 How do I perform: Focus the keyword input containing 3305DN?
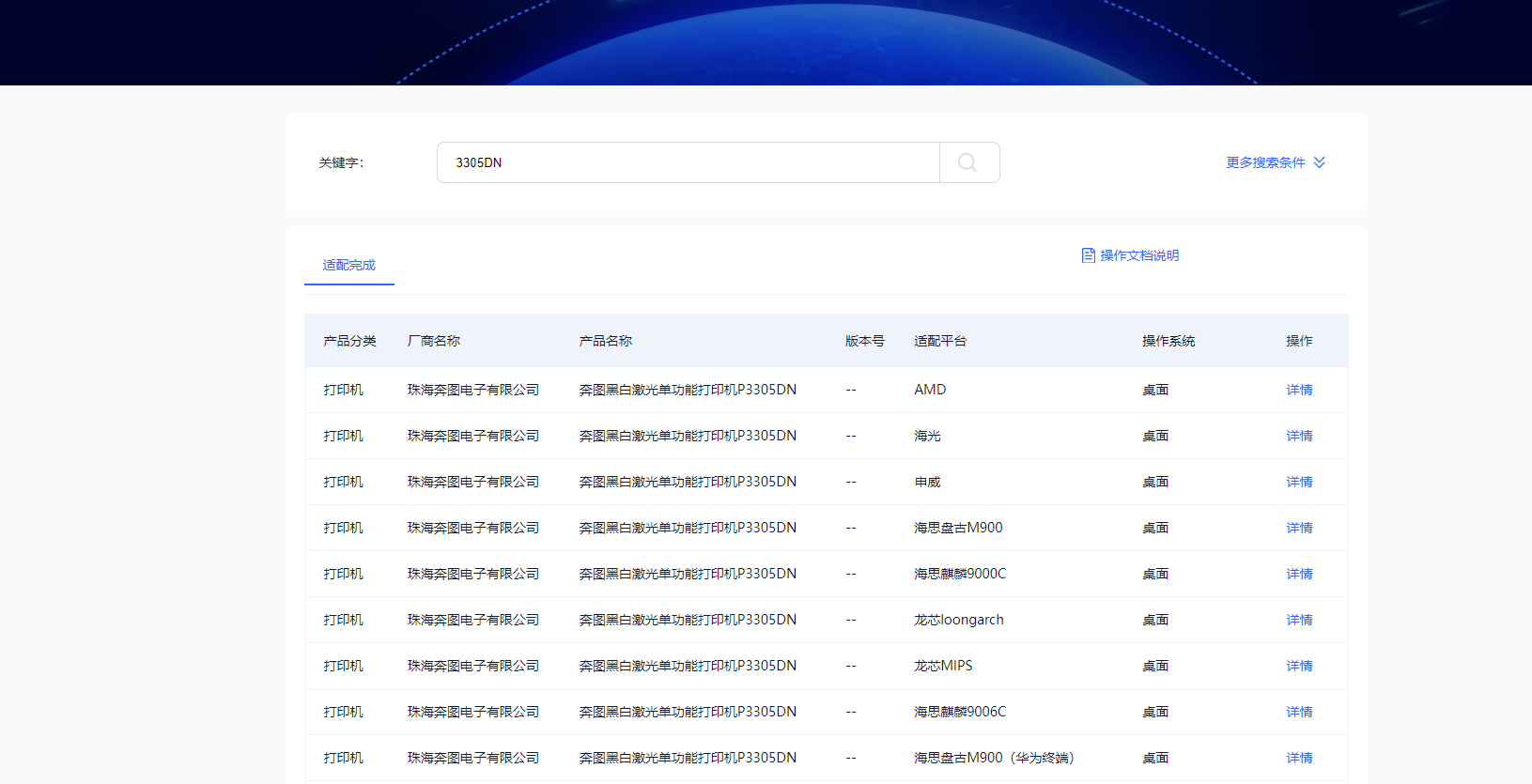click(x=689, y=162)
